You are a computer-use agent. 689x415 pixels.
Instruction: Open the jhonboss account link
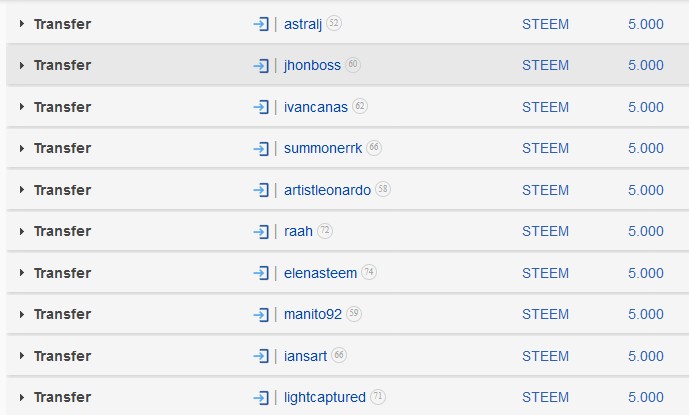tap(312, 66)
